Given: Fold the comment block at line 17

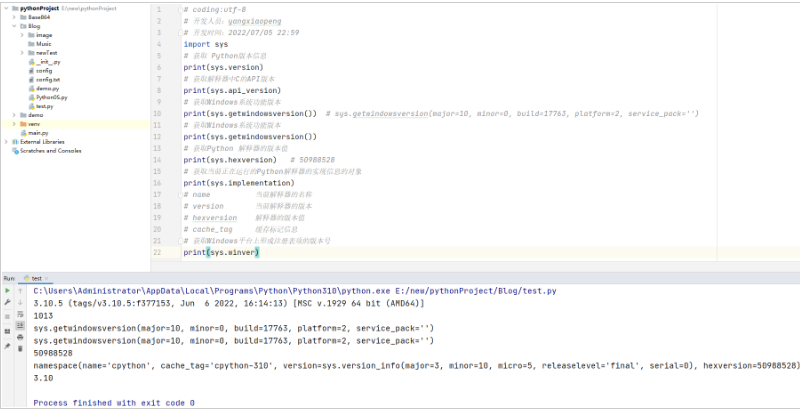Looking at the screenshot, I should (x=180, y=194).
